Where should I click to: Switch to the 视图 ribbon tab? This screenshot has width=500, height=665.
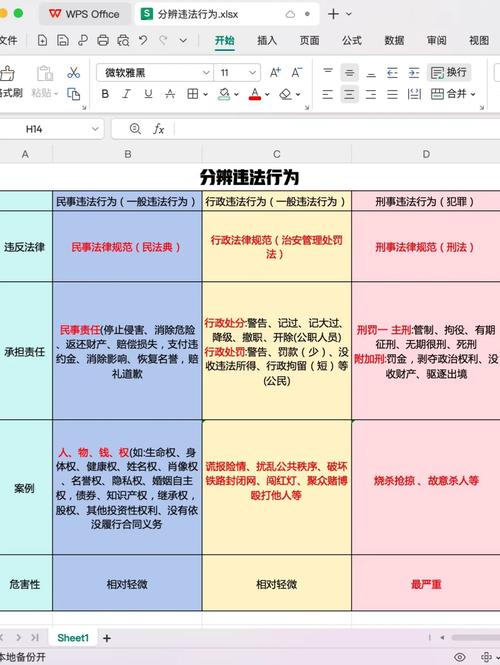point(479,41)
